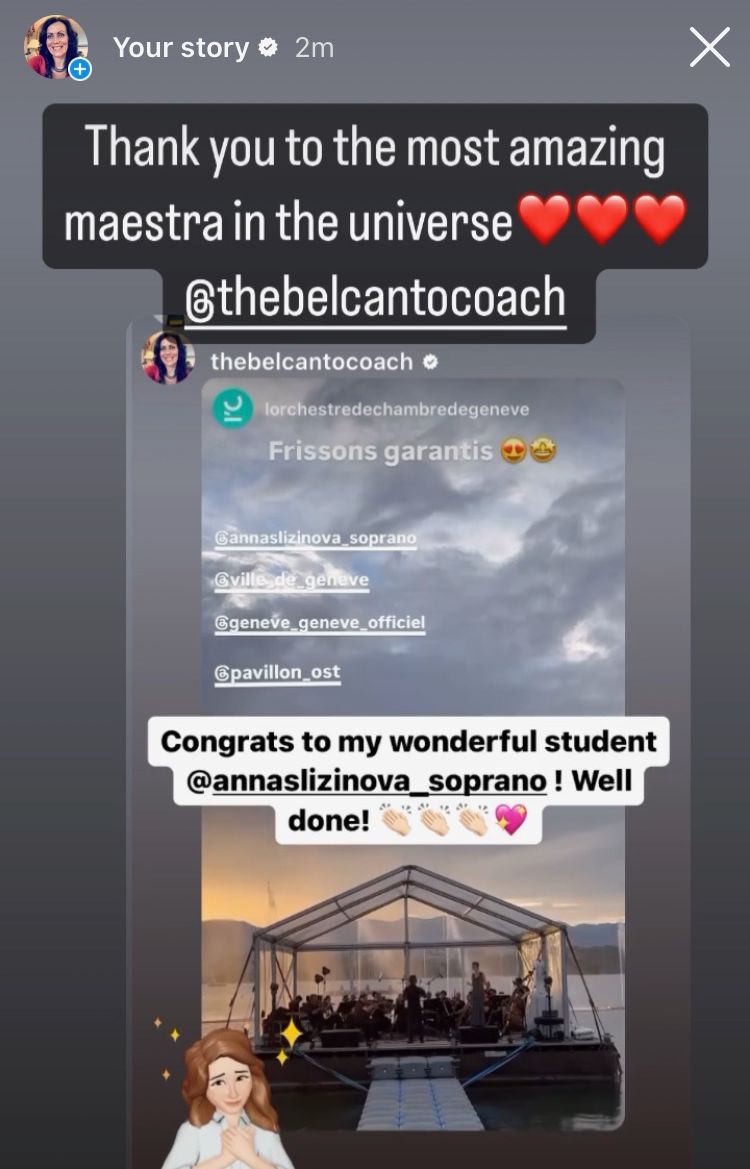Tap the sparkling pink heart emoji
The width and height of the screenshot is (750, 1169).
click(x=511, y=820)
